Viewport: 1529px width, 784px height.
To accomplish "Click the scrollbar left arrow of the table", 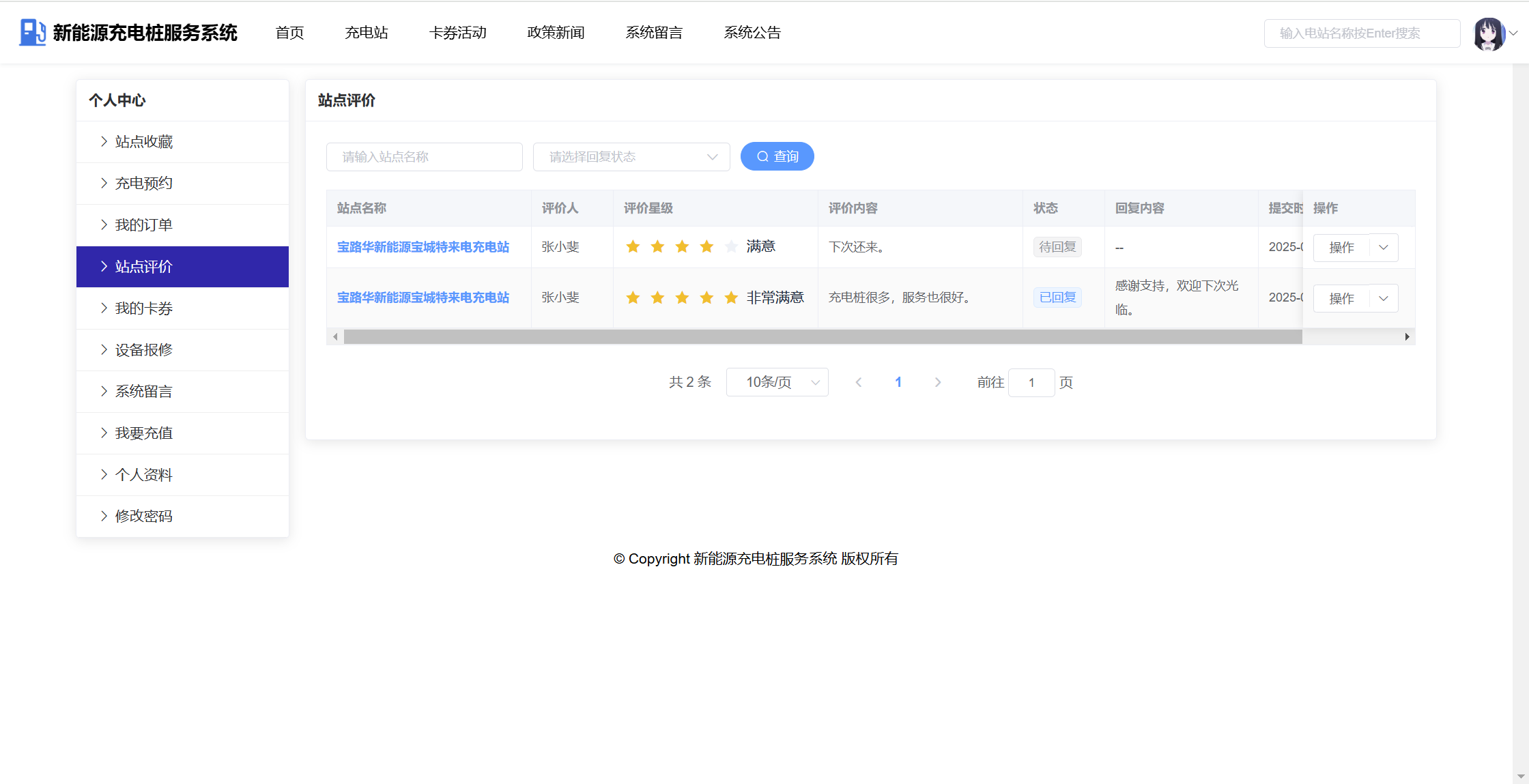I will (335, 336).
